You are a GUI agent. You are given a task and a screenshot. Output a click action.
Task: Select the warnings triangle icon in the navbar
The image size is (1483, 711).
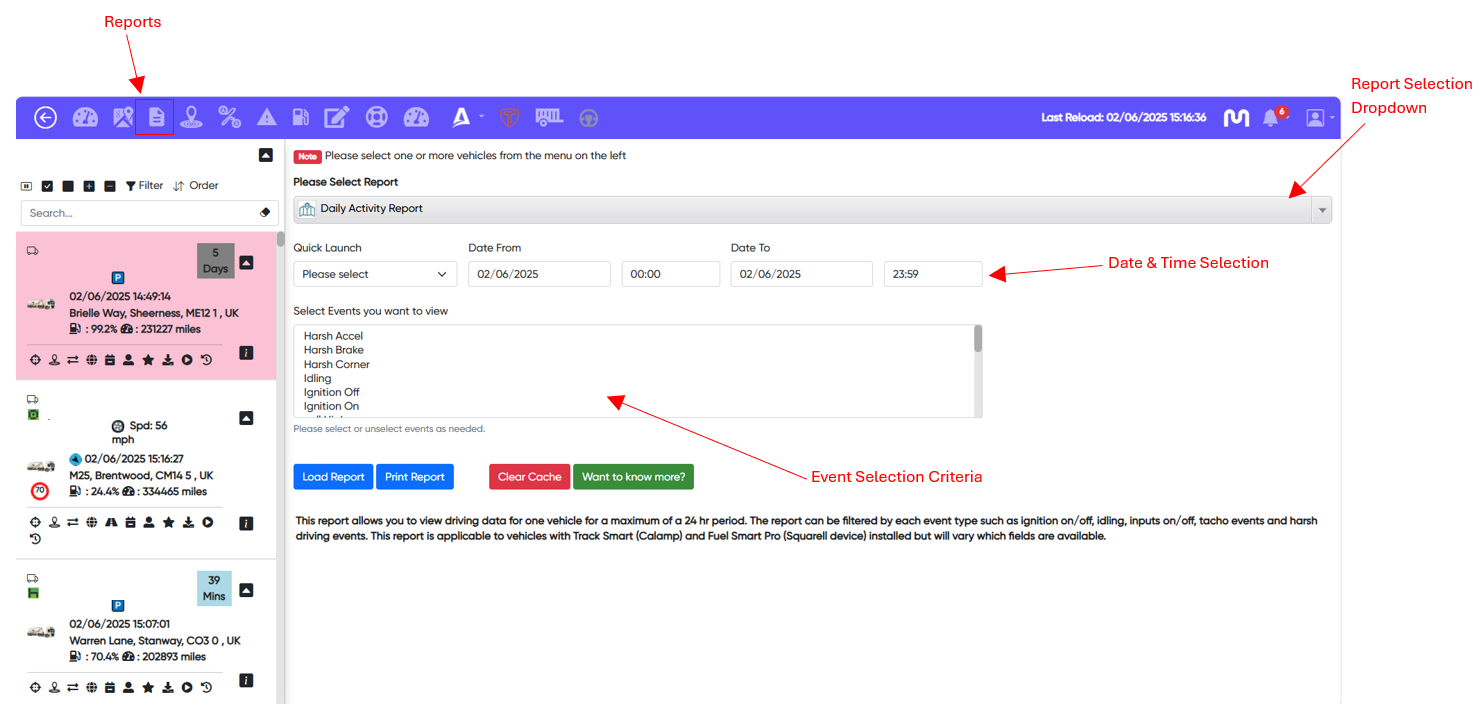pos(266,117)
